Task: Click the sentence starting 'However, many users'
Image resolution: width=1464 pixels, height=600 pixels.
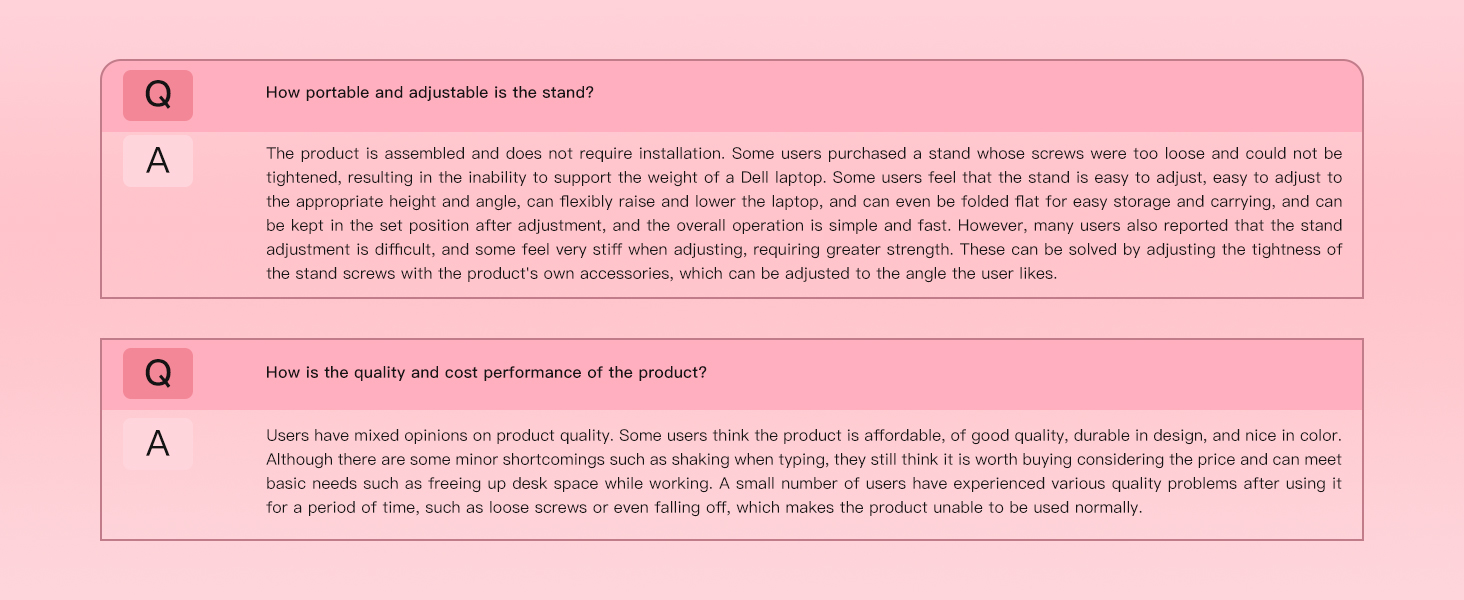Action: point(804,238)
